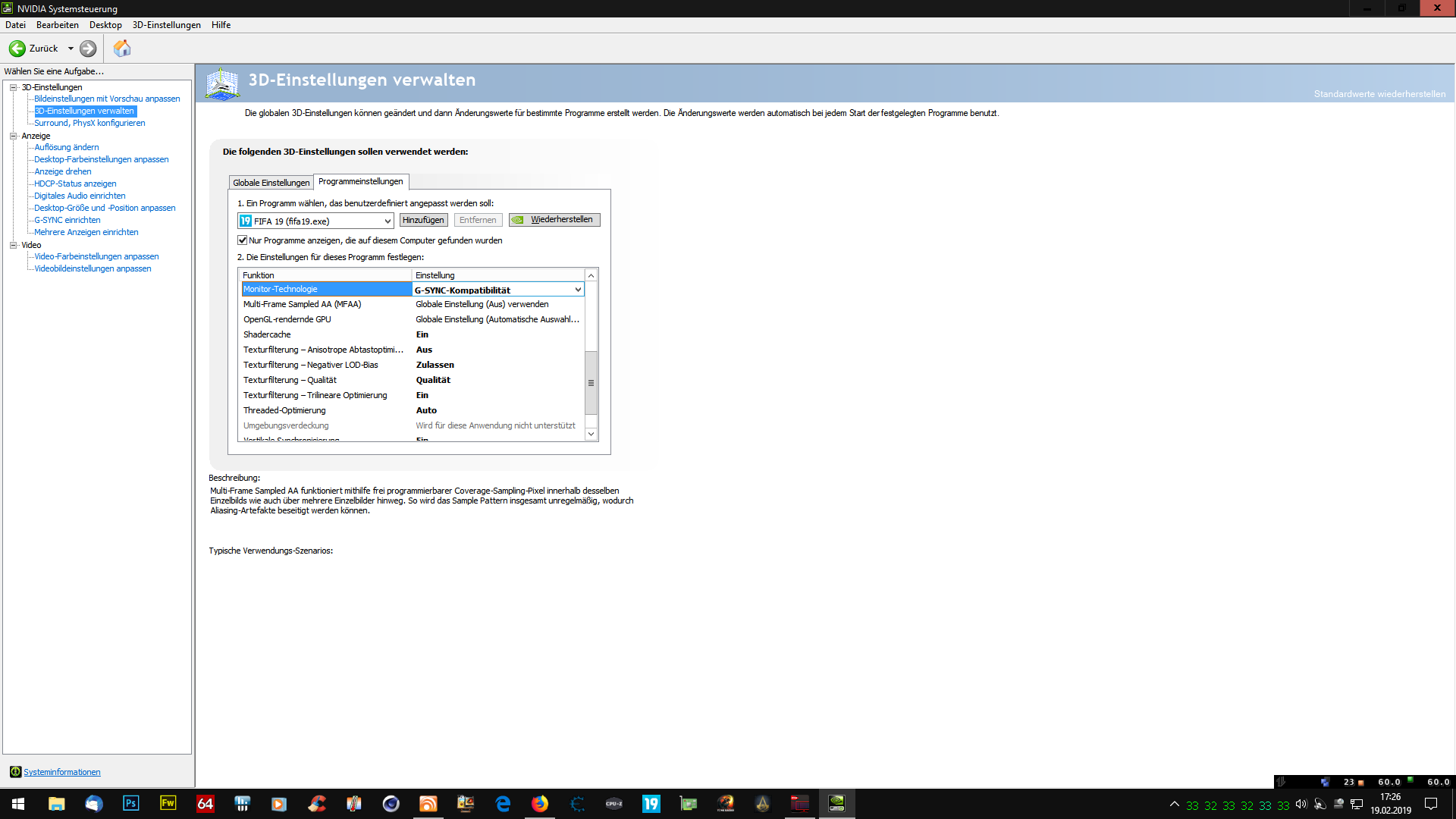Open 'Bildeinstellungen mit Vorschau anpassen'
Screen dimensions: 1456x819
(107, 99)
